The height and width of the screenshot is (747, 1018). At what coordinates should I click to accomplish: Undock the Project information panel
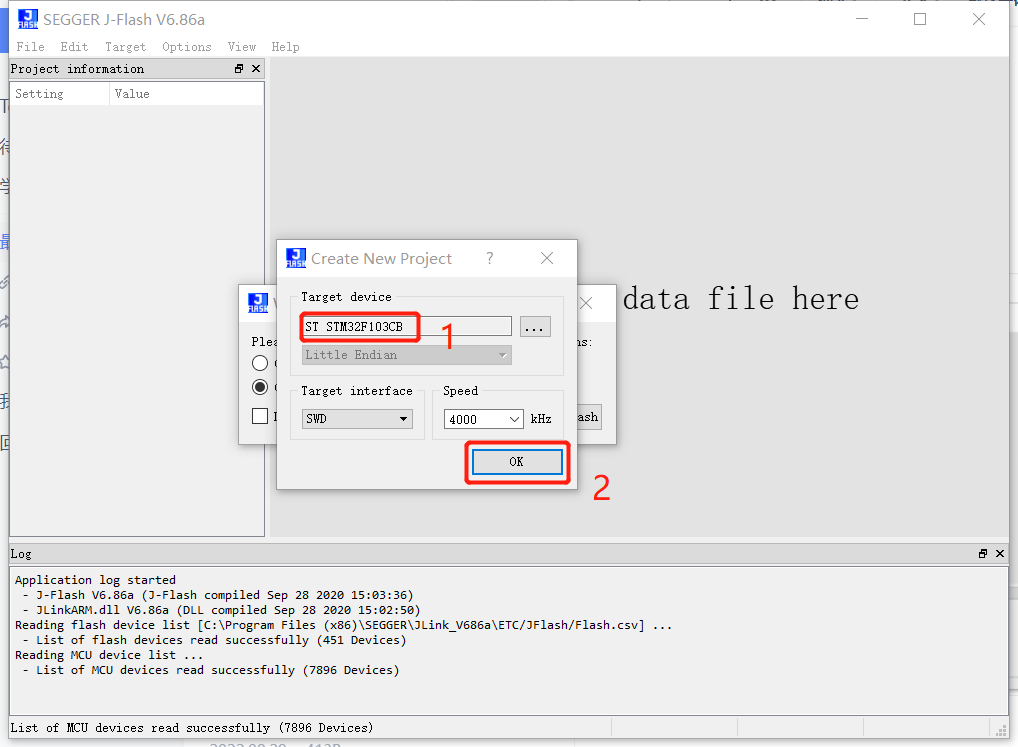(x=239, y=68)
